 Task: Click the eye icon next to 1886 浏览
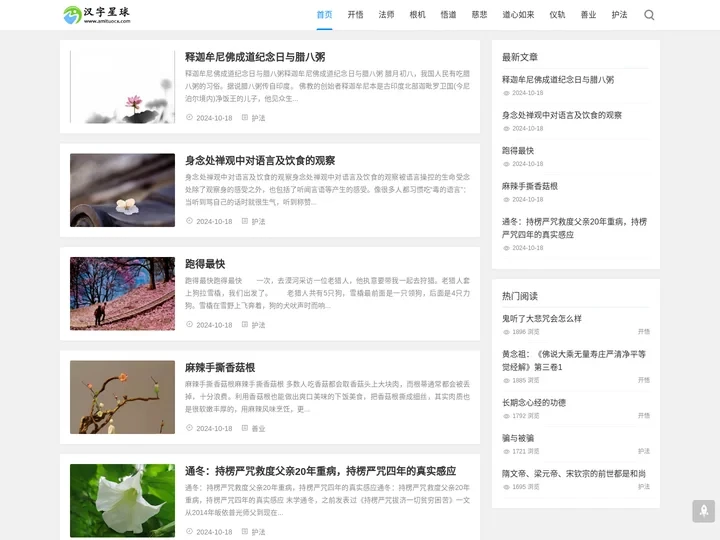point(506,332)
